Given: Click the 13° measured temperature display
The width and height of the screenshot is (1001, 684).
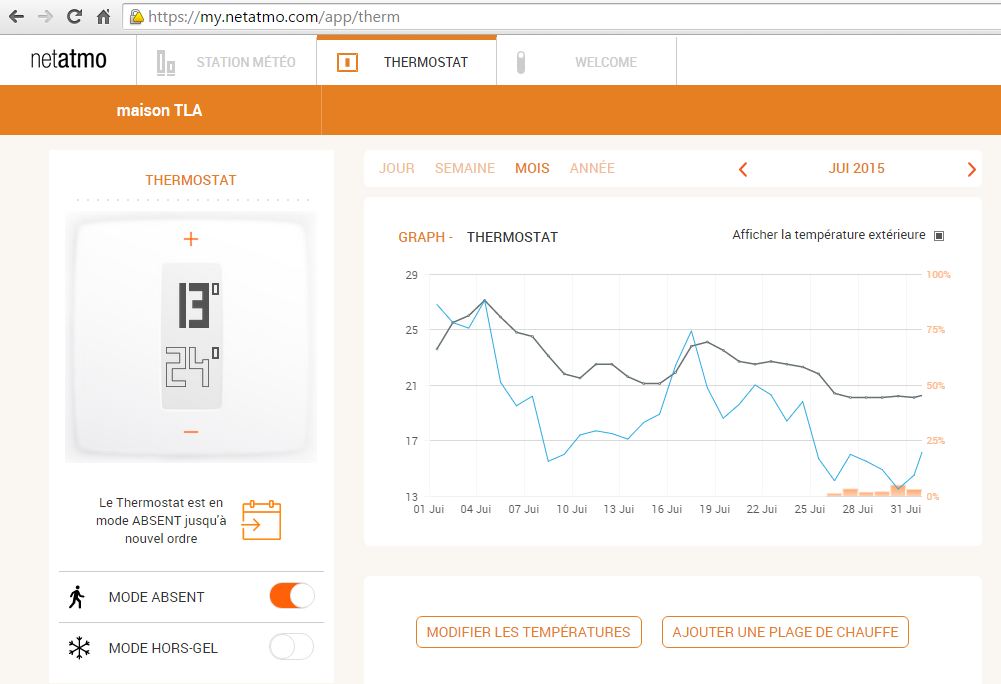Looking at the screenshot, I should tap(198, 305).
